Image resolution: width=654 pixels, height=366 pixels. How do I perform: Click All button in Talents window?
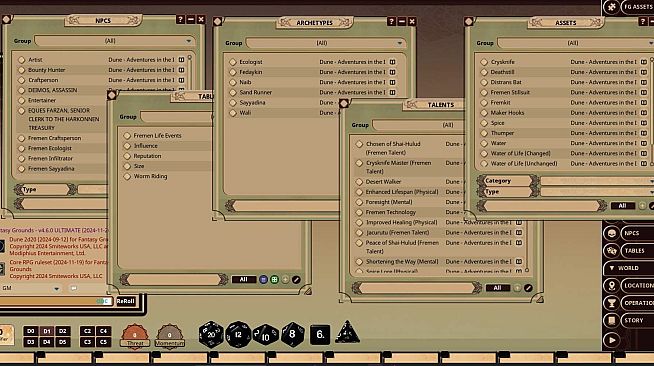click(497, 288)
